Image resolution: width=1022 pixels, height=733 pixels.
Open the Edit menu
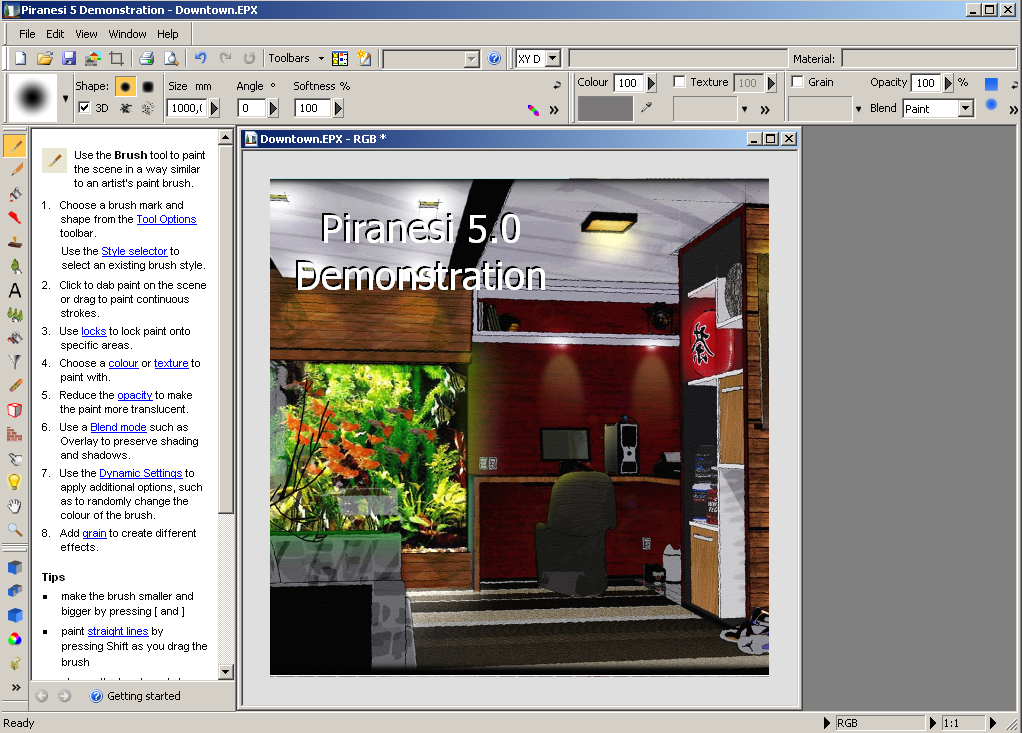pos(55,34)
